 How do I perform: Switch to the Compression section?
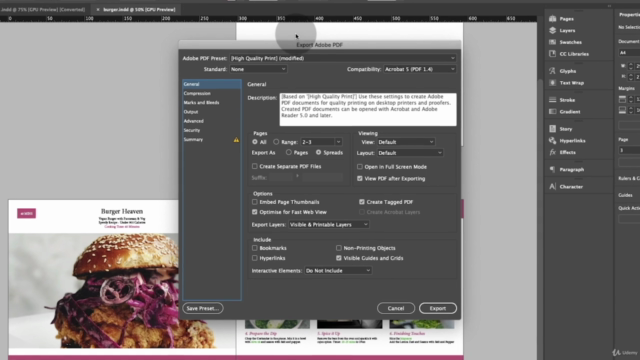tap(212, 93)
